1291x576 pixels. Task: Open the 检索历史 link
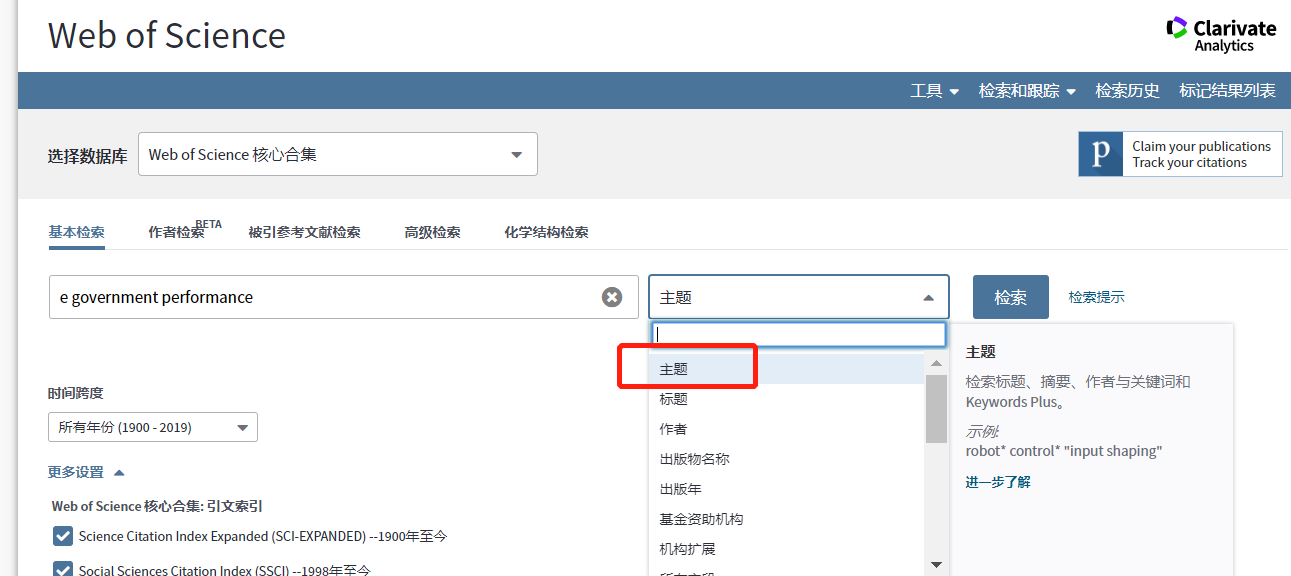coord(1128,91)
